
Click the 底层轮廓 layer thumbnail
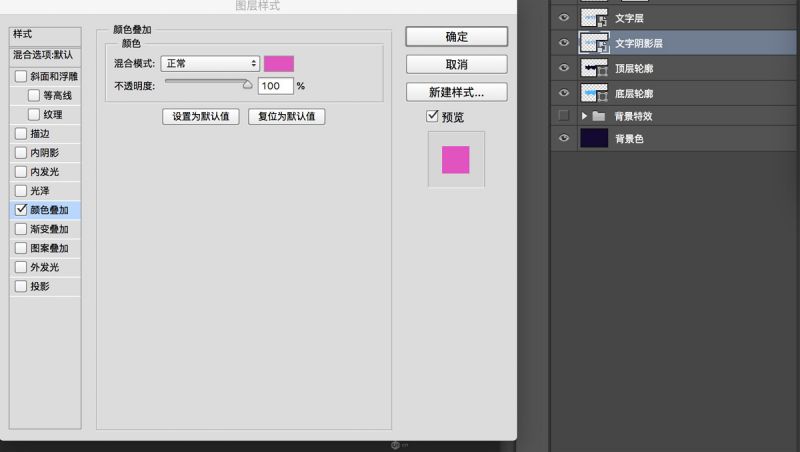594,93
